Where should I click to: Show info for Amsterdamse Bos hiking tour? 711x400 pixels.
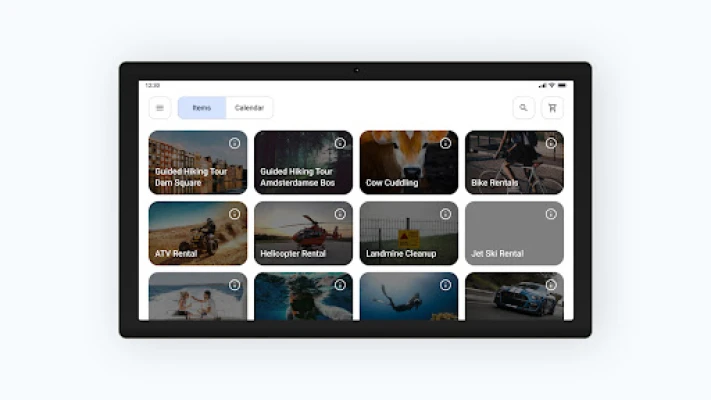pyautogui.click(x=340, y=143)
